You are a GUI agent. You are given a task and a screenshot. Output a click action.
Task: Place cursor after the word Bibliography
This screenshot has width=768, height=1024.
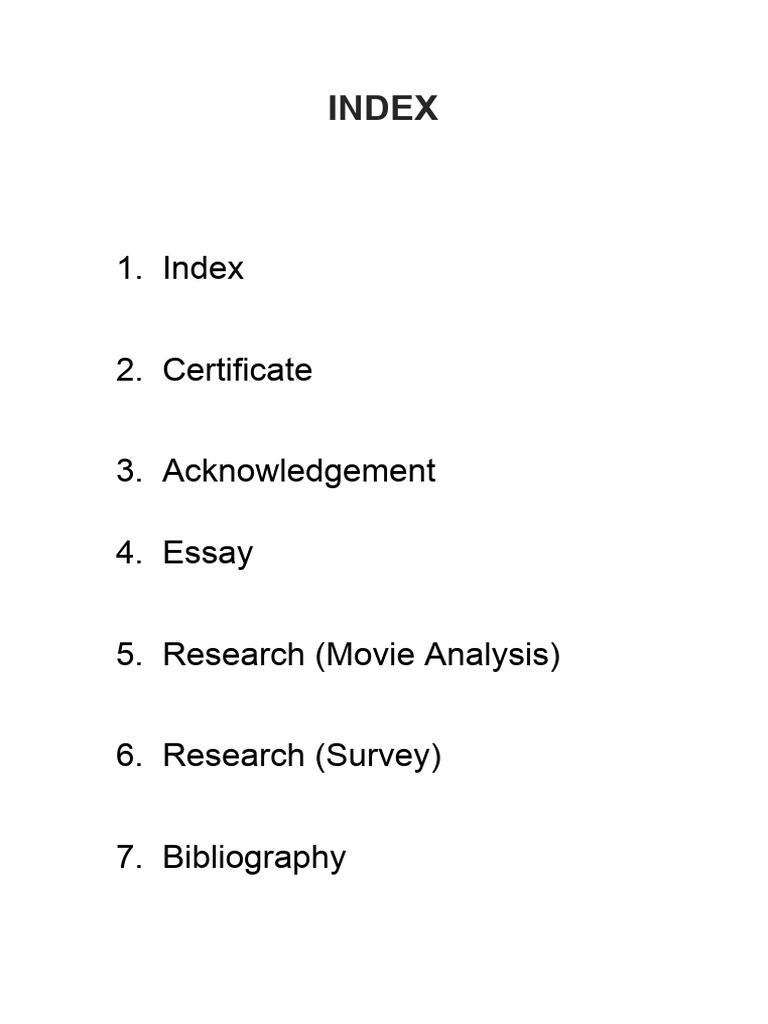click(347, 857)
